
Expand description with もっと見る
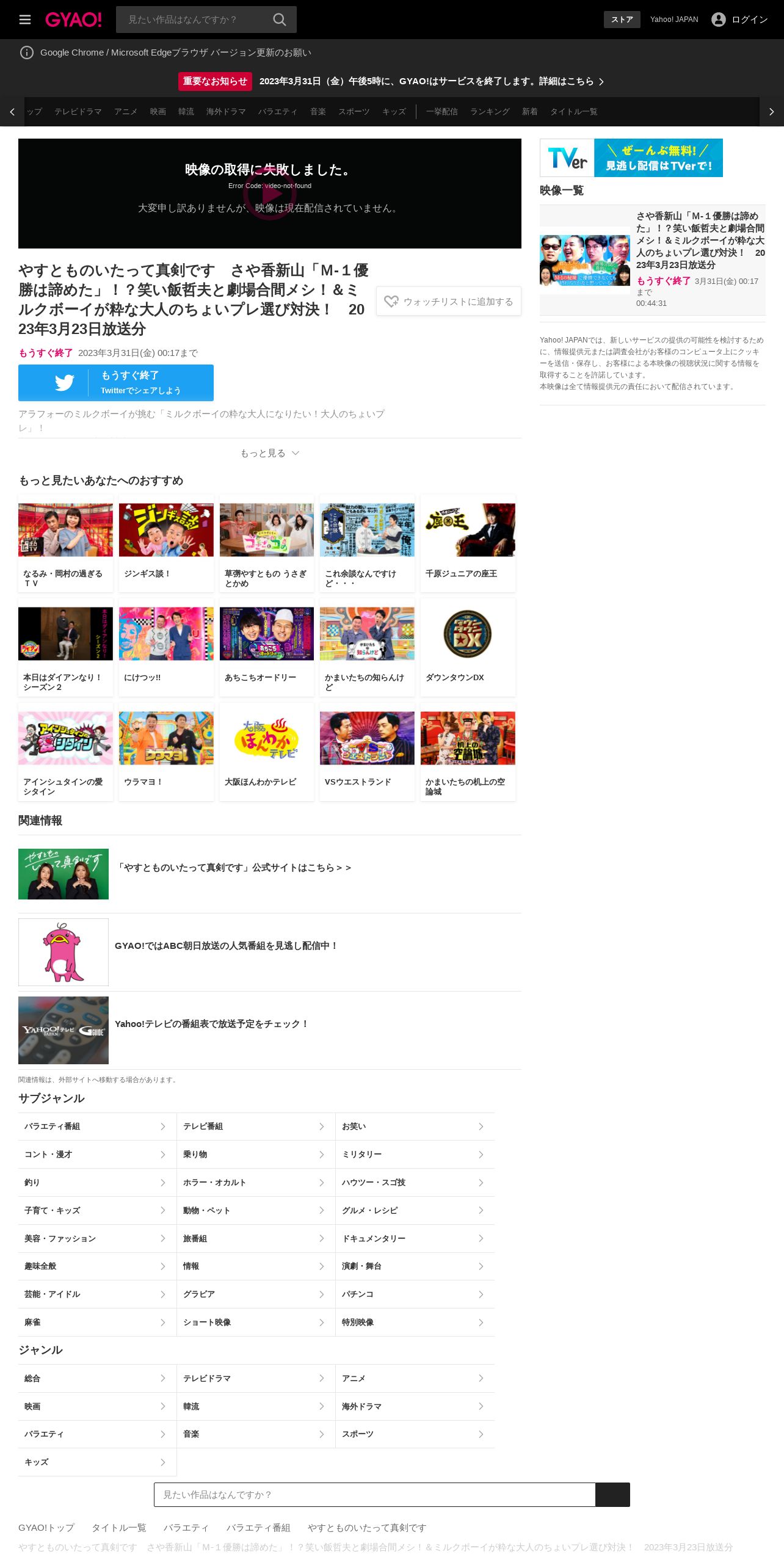(x=269, y=453)
